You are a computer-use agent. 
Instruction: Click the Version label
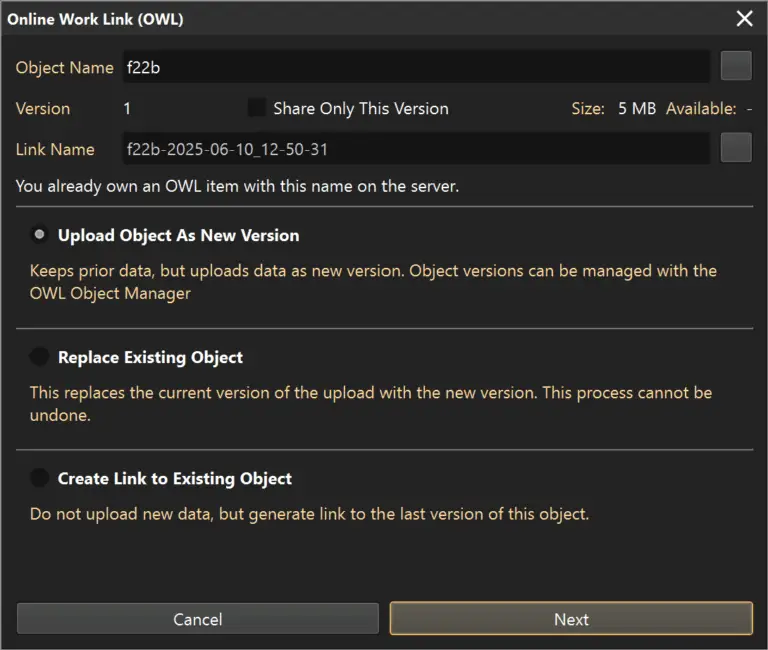click(x=43, y=108)
